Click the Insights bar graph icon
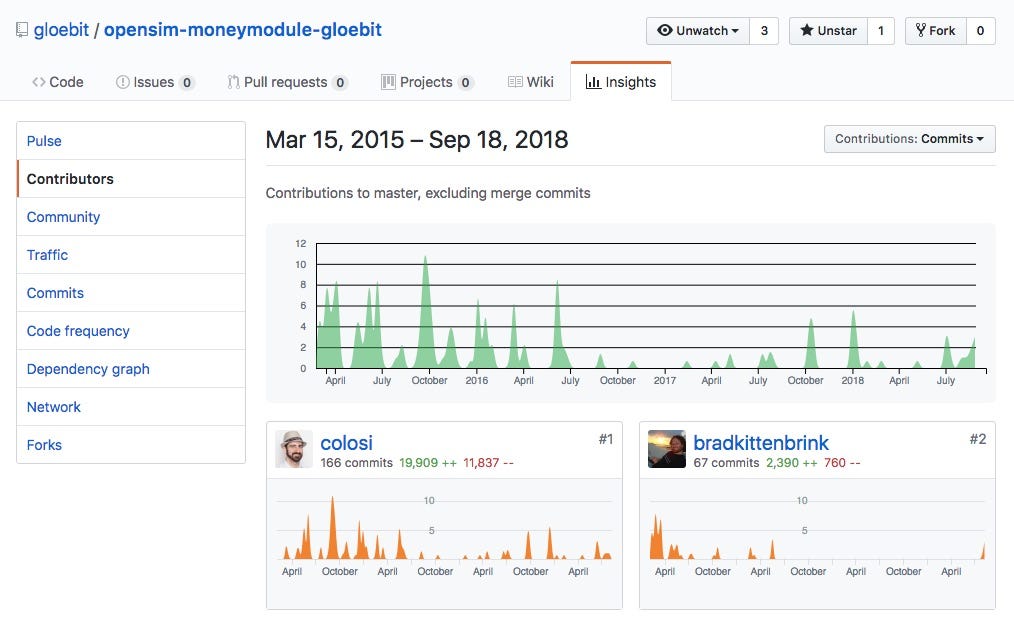The height and width of the screenshot is (636, 1014). (x=593, y=82)
